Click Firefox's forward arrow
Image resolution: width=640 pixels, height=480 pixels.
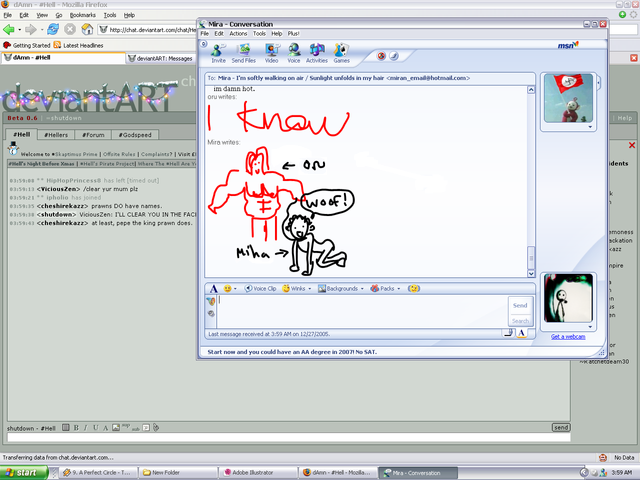coord(31,29)
